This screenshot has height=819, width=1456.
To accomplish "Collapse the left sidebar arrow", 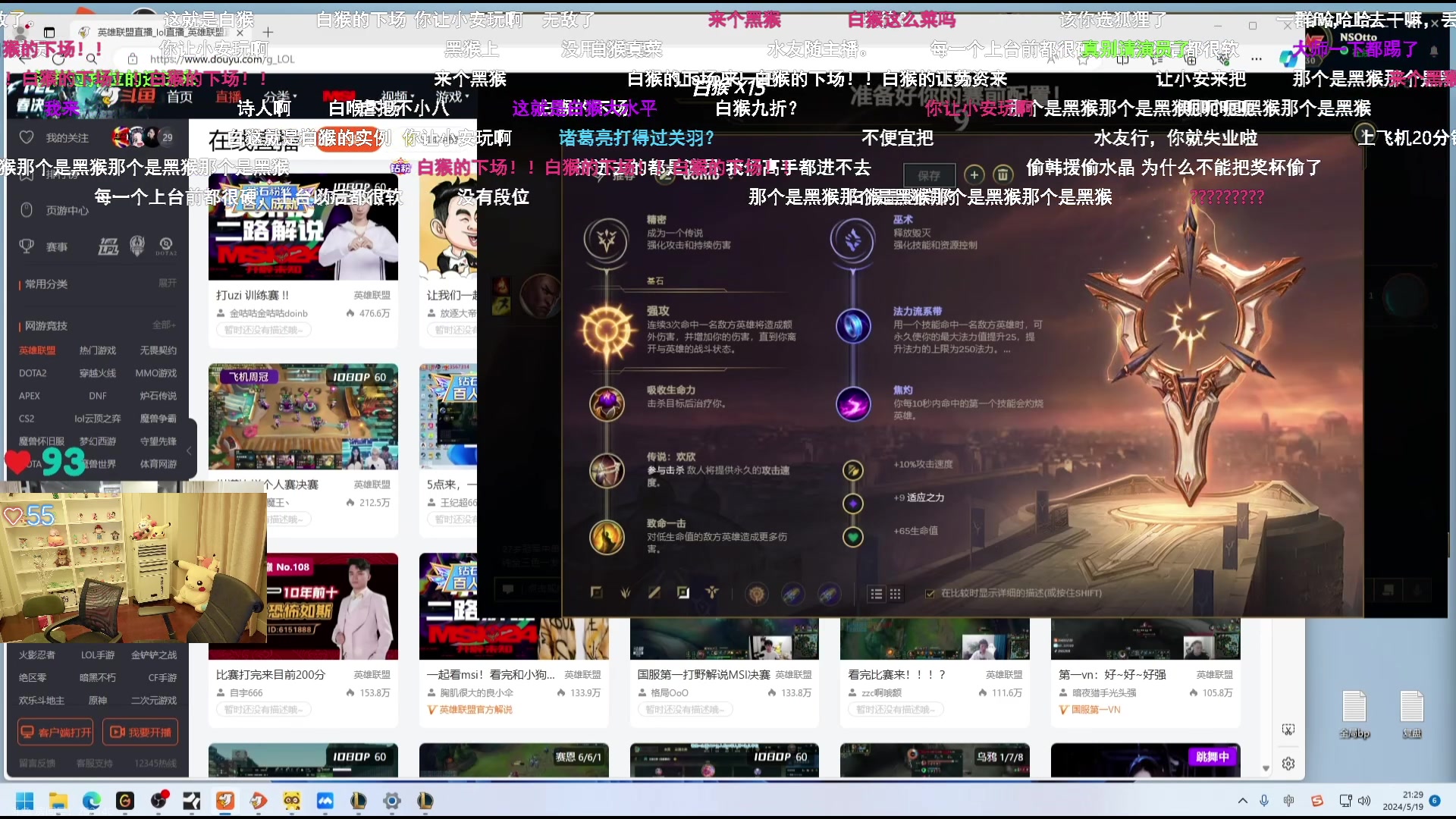I will 189,450.
